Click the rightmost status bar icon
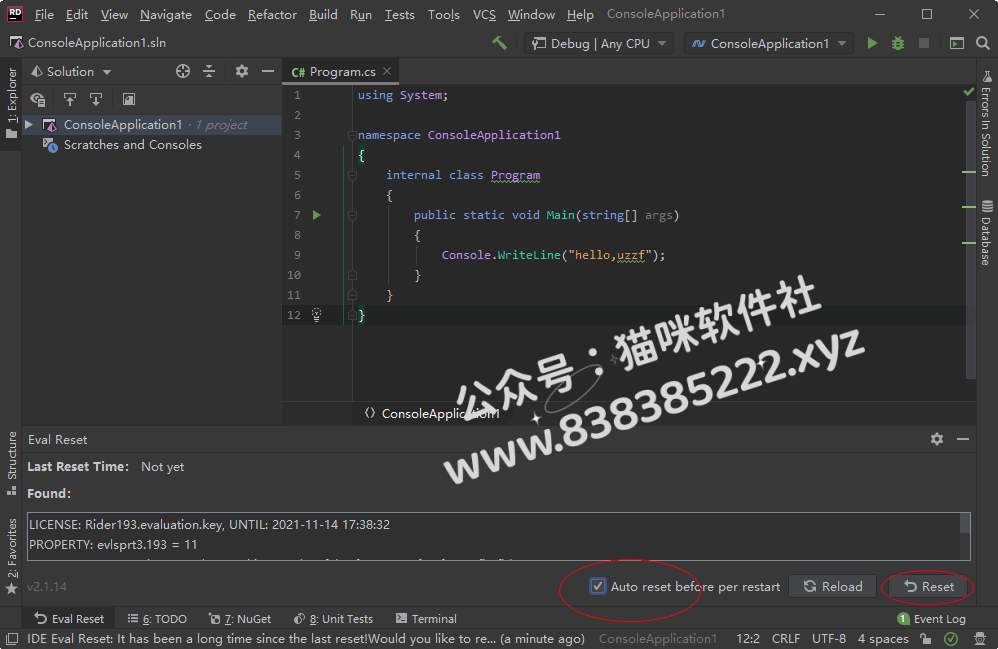 point(980,639)
